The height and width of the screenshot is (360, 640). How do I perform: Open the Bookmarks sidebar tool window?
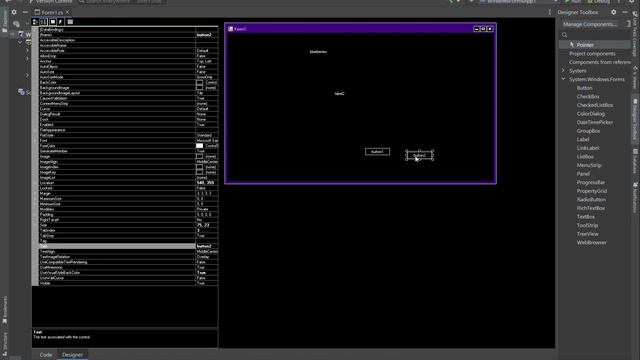point(4,310)
